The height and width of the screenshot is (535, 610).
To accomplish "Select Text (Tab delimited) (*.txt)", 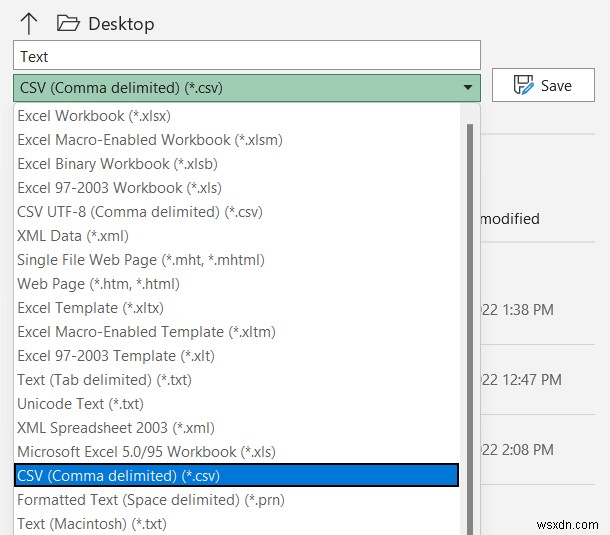I will (237, 380).
